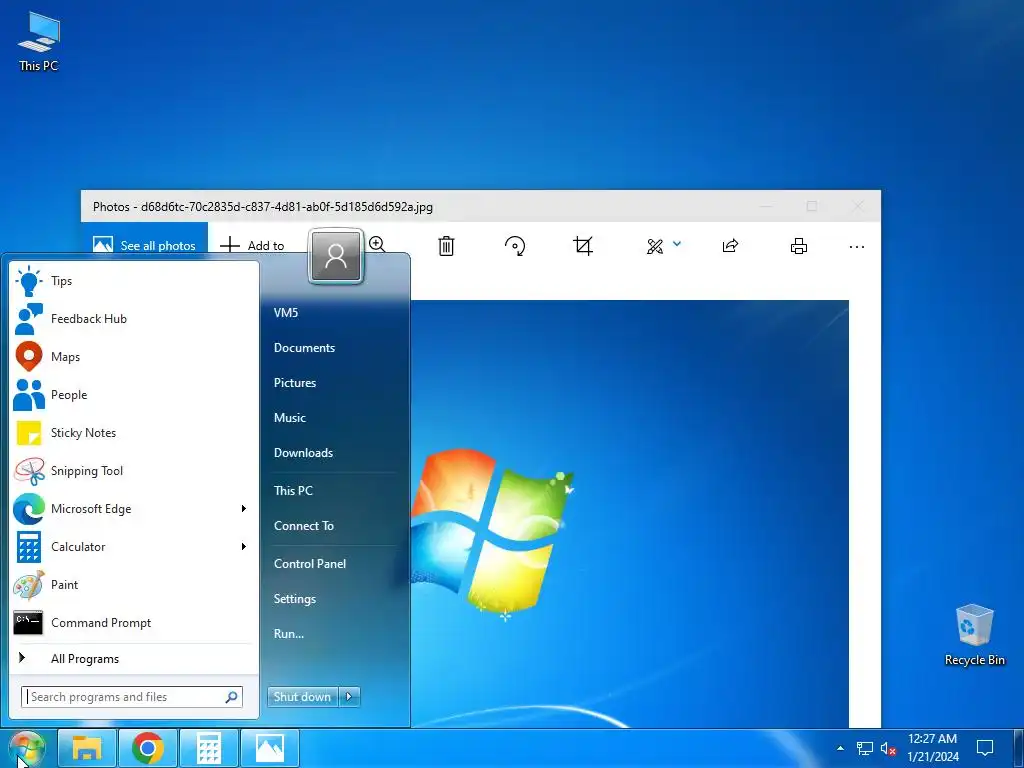Rotate the photo
Screen dimensions: 1024x768
coord(515,246)
